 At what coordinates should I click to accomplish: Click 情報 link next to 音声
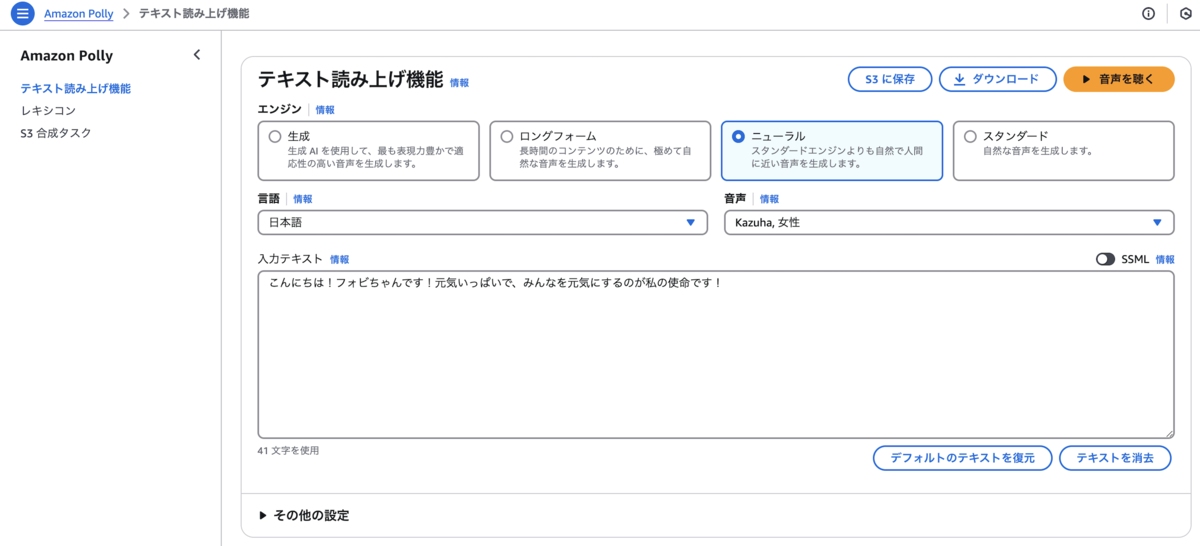tap(769, 199)
